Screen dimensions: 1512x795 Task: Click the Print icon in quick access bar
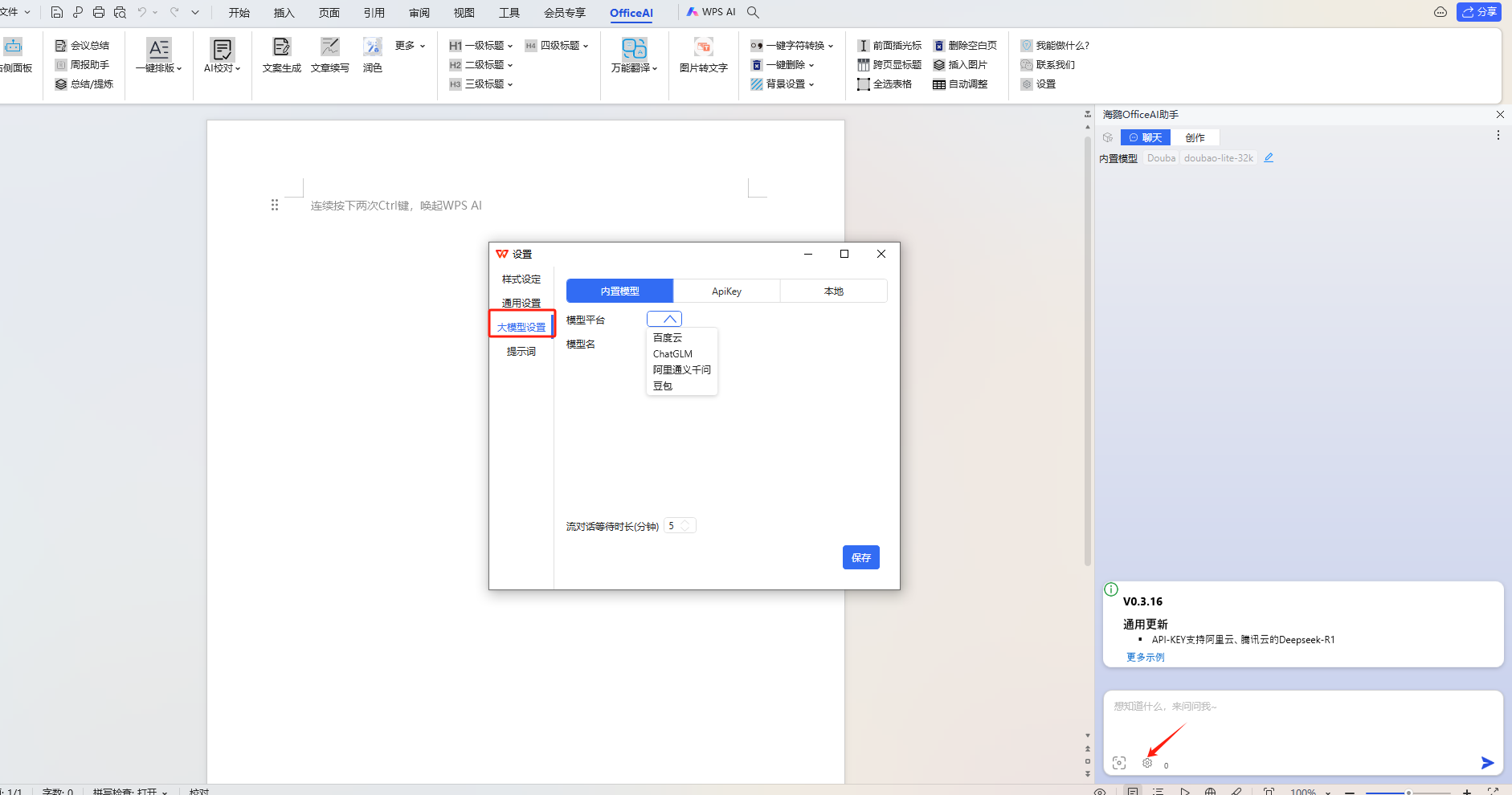click(99, 12)
